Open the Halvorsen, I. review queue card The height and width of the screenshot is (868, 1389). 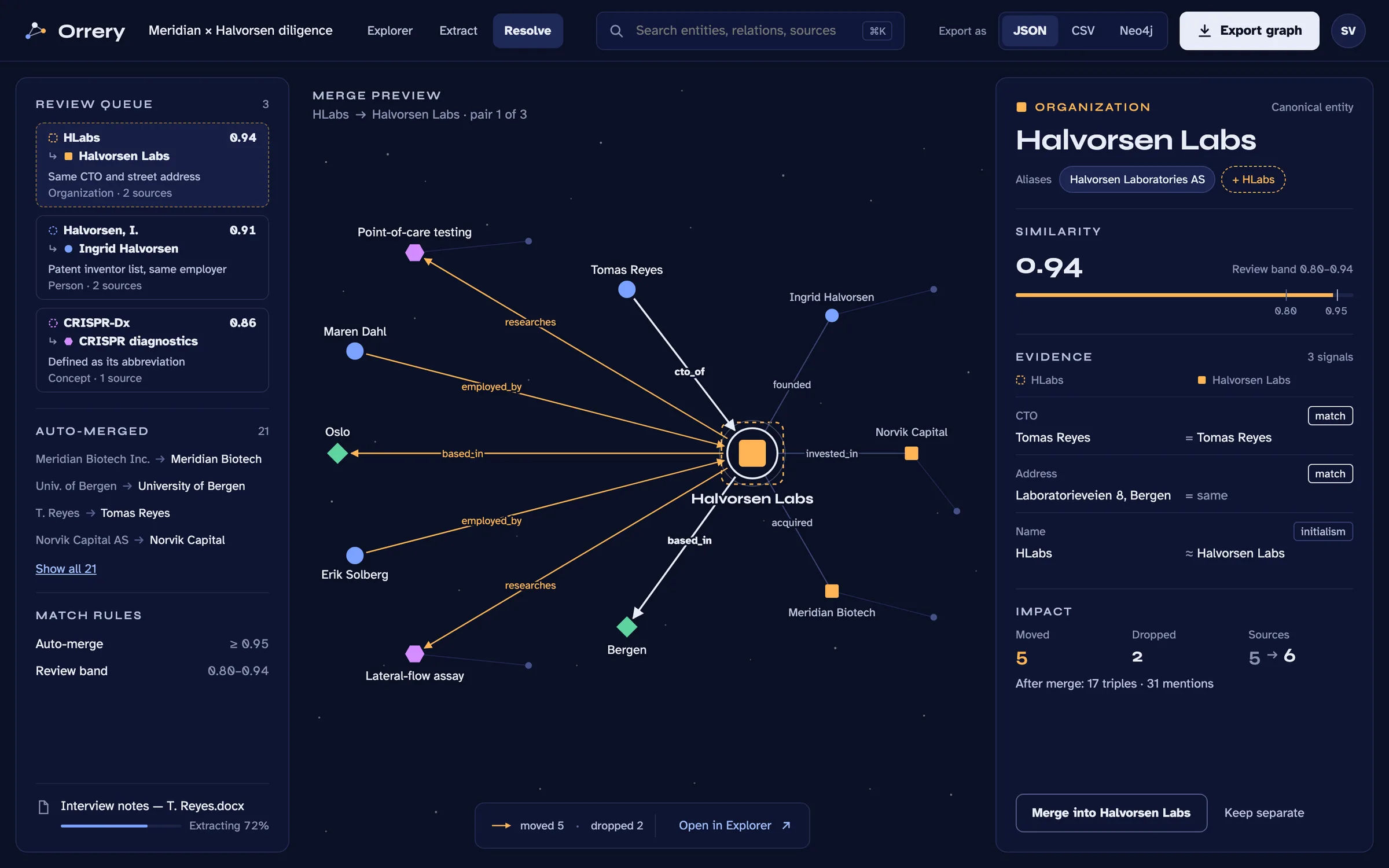tap(152, 258)
